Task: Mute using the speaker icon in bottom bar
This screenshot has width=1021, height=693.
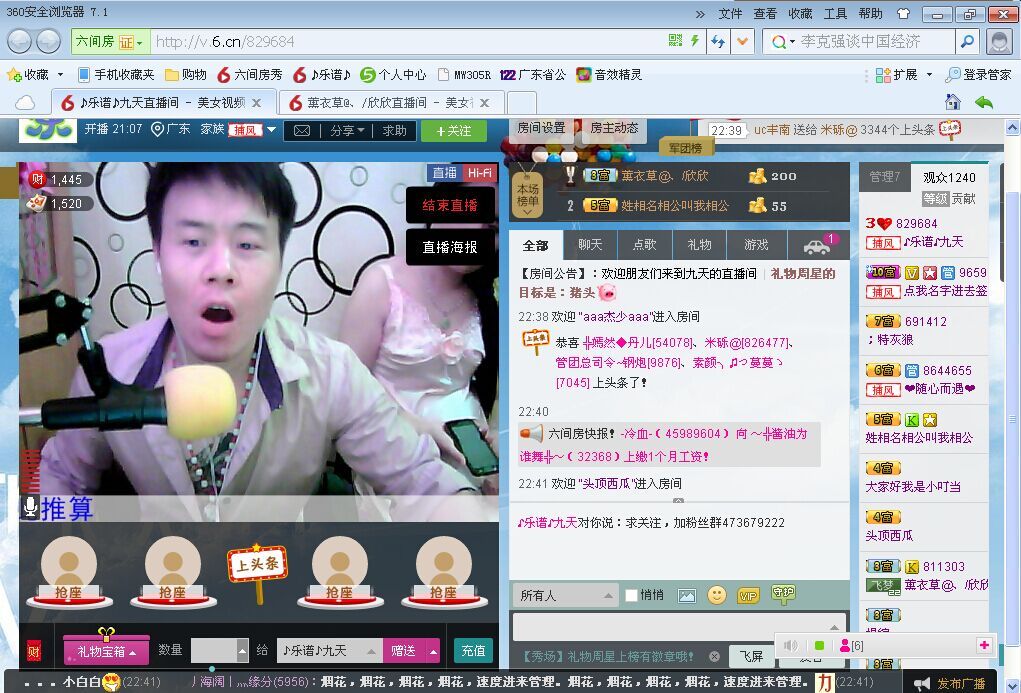Action: click(790, 645)
